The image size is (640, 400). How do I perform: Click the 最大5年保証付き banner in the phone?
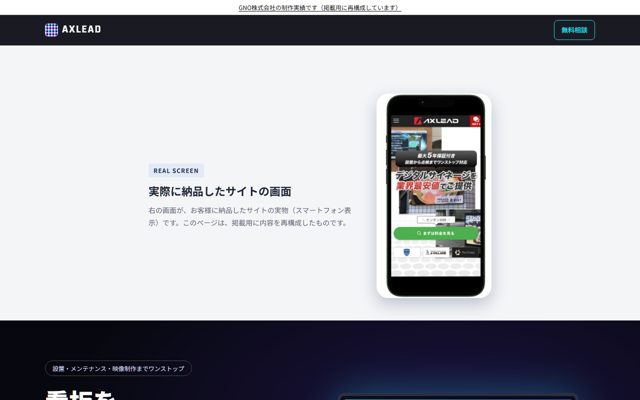pyautogui.click(x=436, y=159)
